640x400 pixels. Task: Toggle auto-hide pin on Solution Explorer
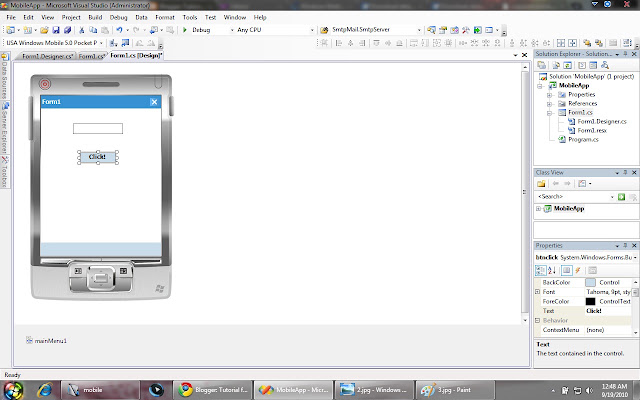625,54
